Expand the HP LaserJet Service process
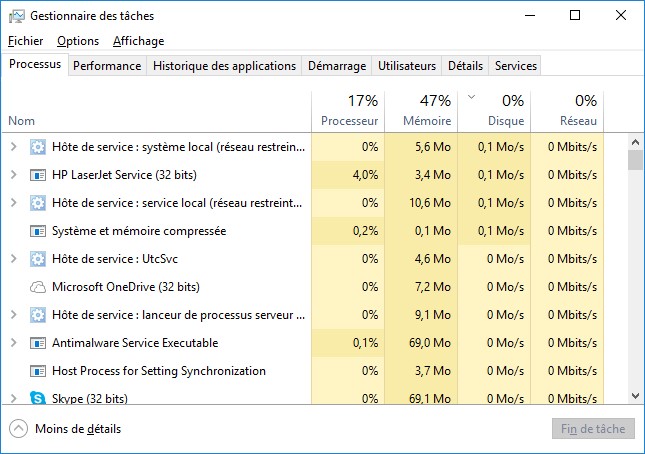This screenshot has width=645, height=454. [13, 175]
